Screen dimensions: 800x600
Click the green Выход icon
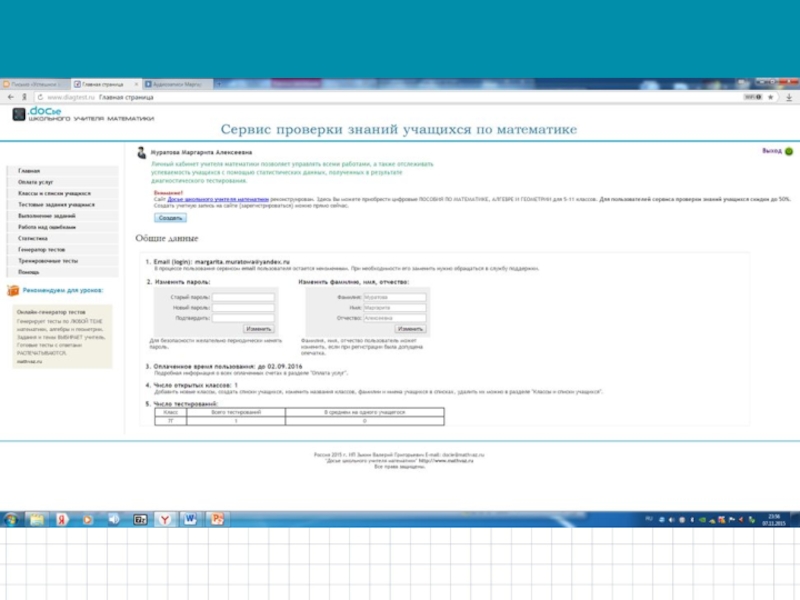pos(789,152)
